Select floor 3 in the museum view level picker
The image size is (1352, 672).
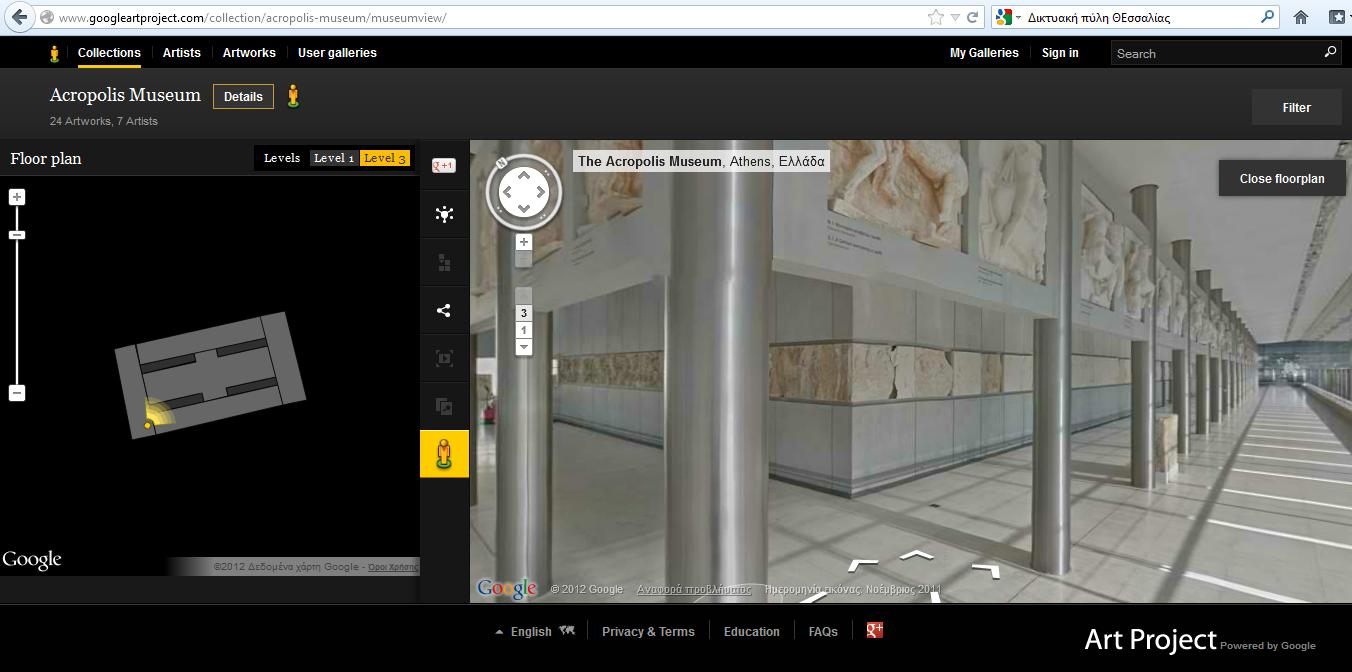(524, 313)
